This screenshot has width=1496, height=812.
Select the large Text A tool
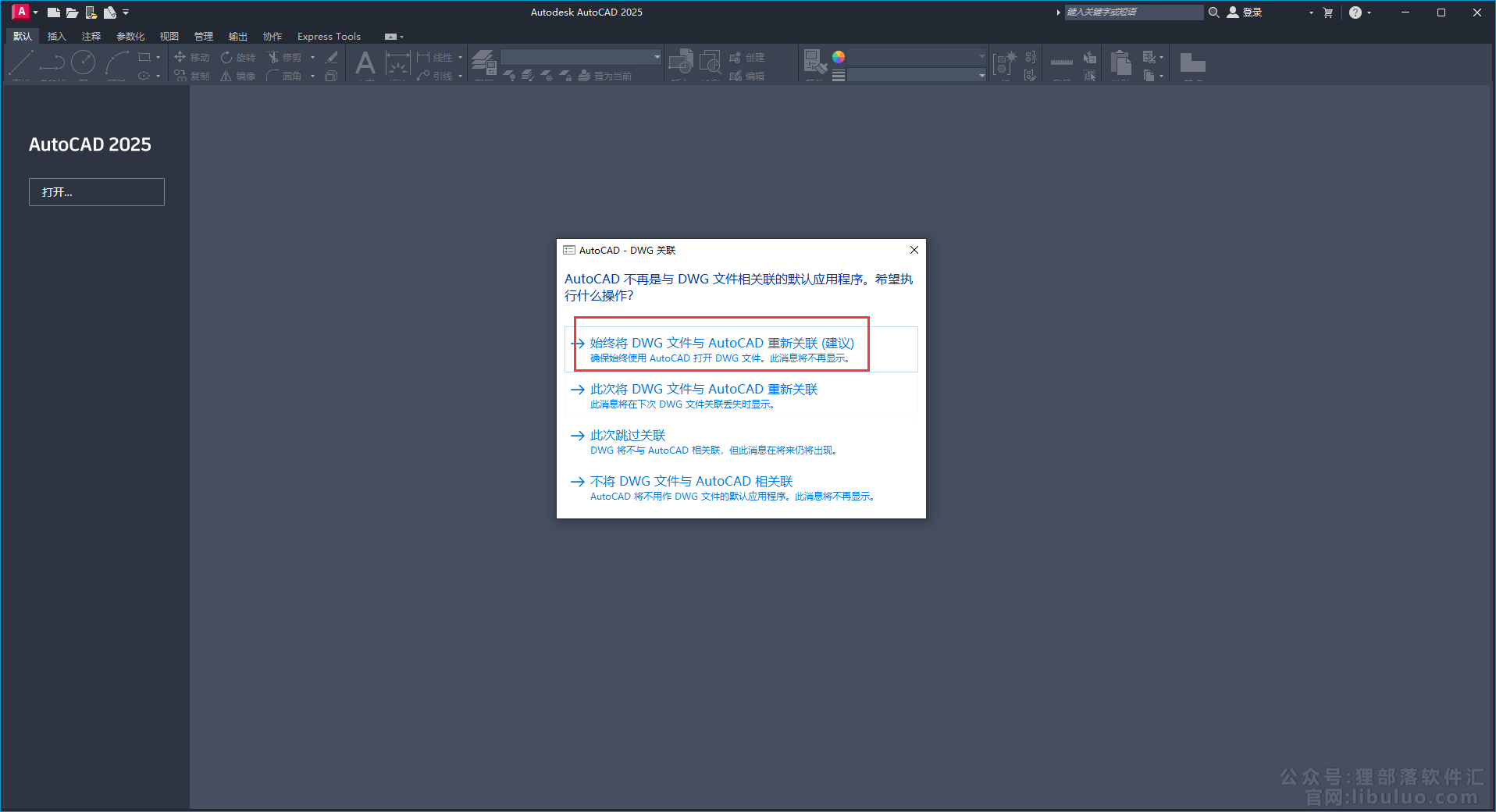pos(365,62)
